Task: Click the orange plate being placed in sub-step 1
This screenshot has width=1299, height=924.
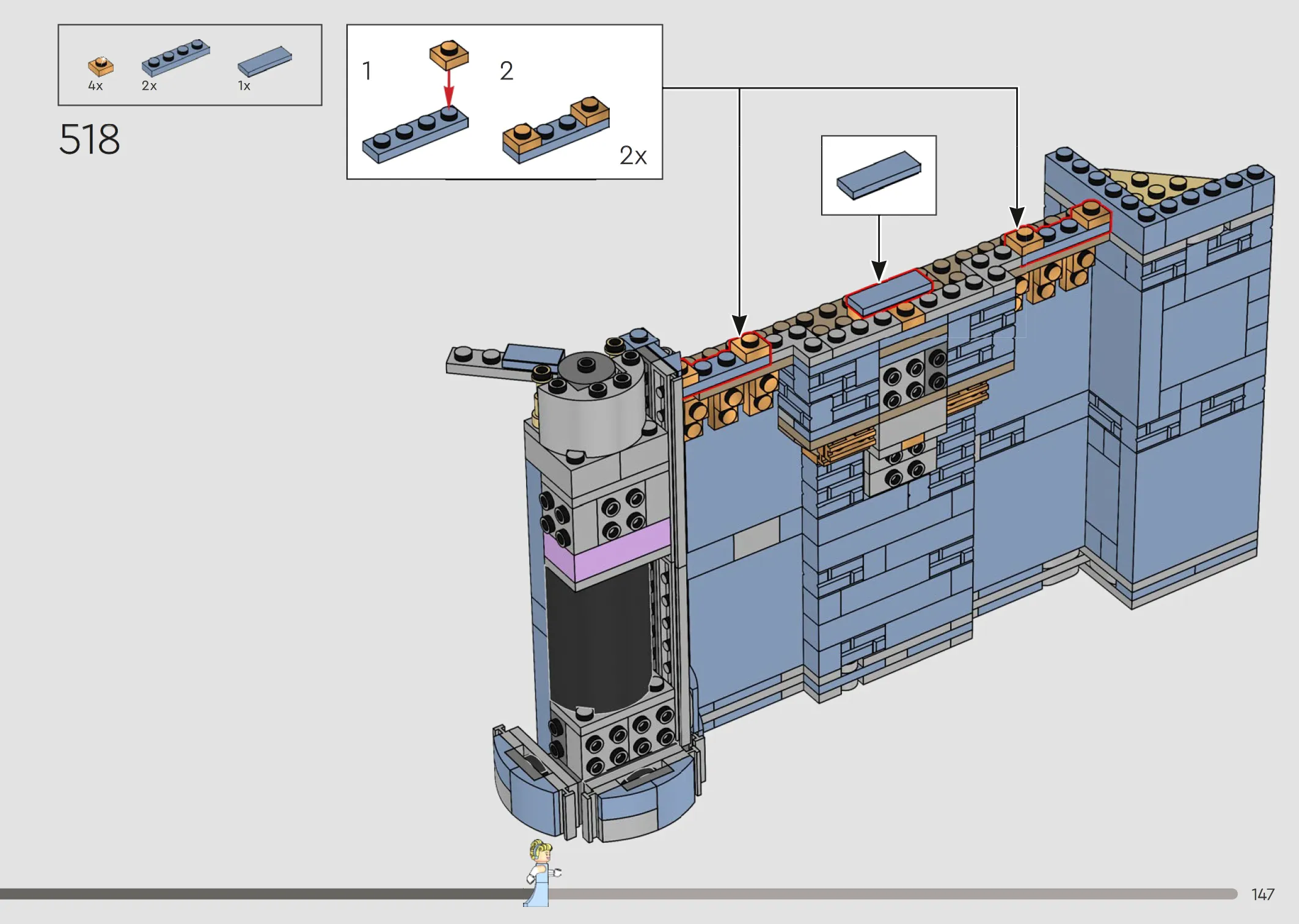Action: [449, 54]
